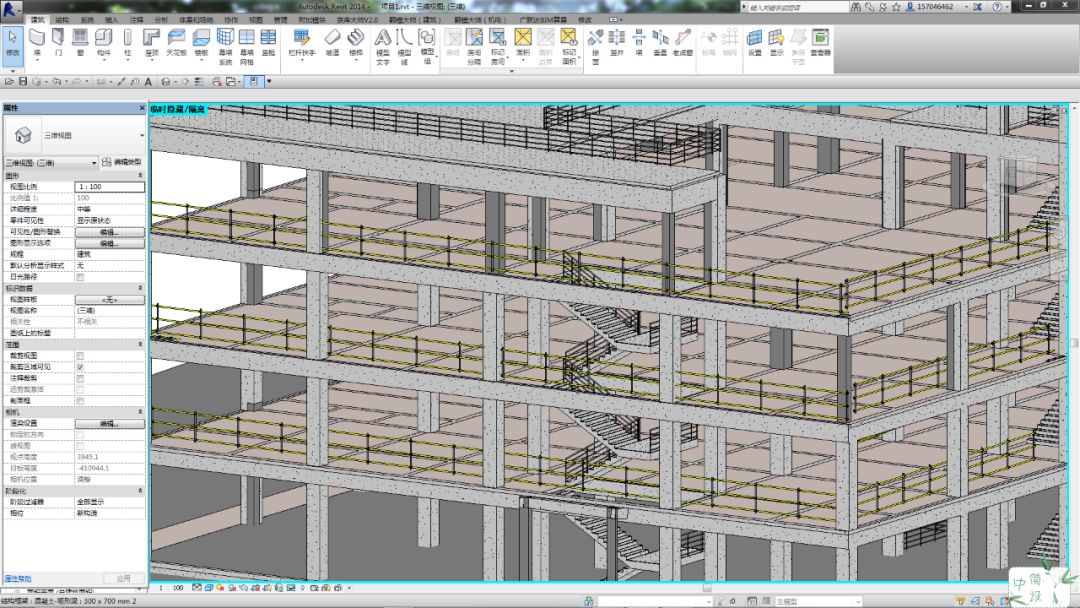
Task: Uncheck Crop Region Visible (裁剪区域可见) checkbox
Action: coord(80,367)
